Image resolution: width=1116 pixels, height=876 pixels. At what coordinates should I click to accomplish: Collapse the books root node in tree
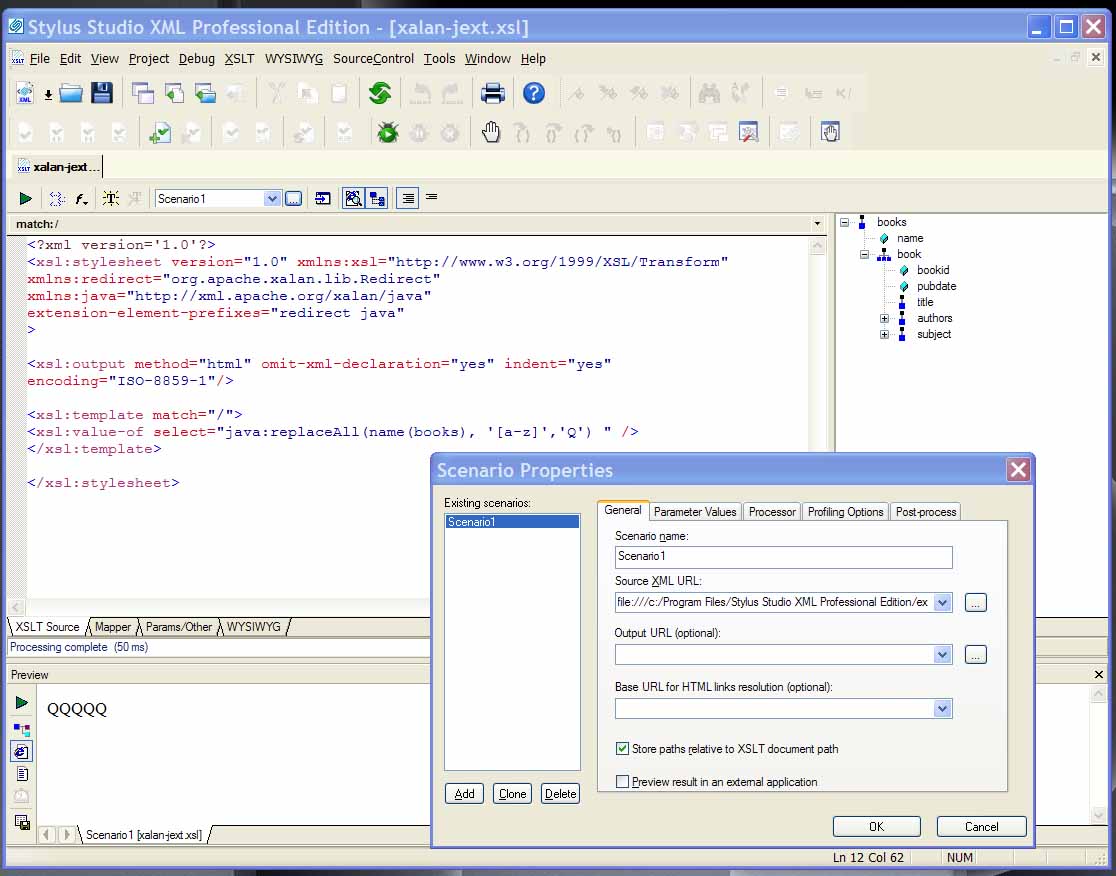[x=844, y=222]
